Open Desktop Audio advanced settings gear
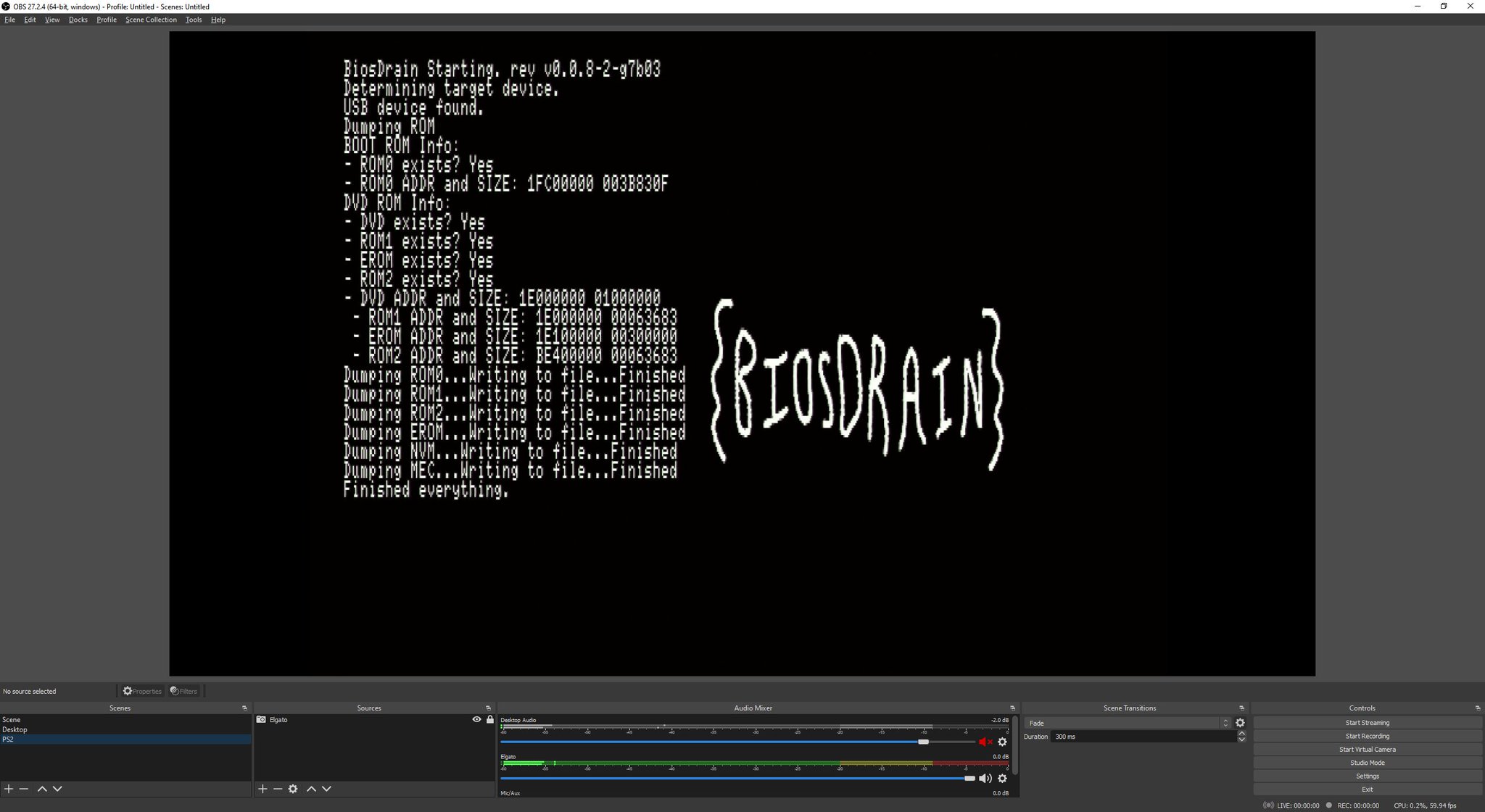 coord(1003,742)
